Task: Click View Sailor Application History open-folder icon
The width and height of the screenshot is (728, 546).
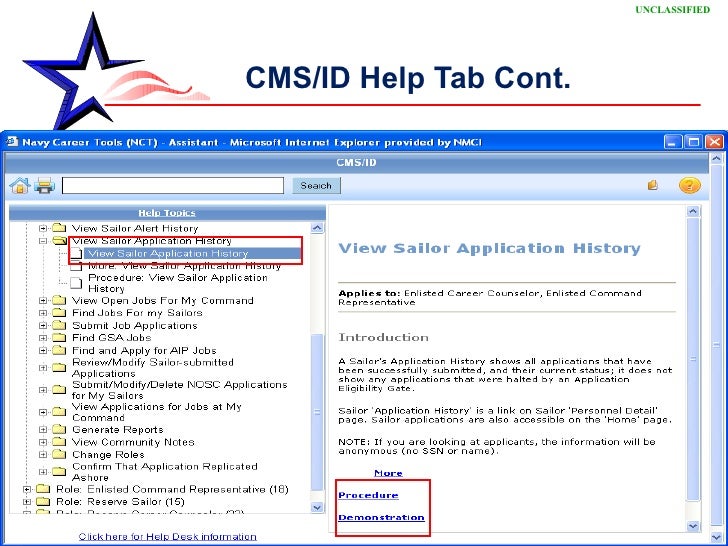Action: [60, 240]
